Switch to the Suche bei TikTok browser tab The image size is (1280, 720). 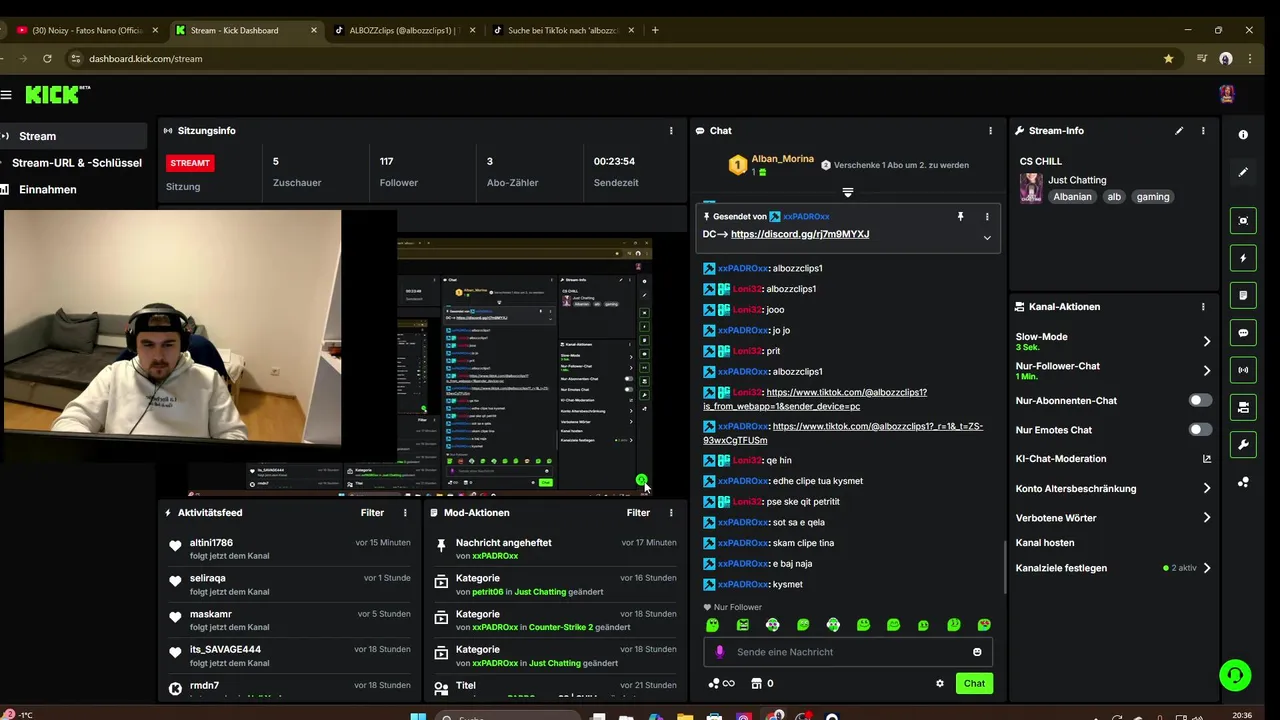563,30
